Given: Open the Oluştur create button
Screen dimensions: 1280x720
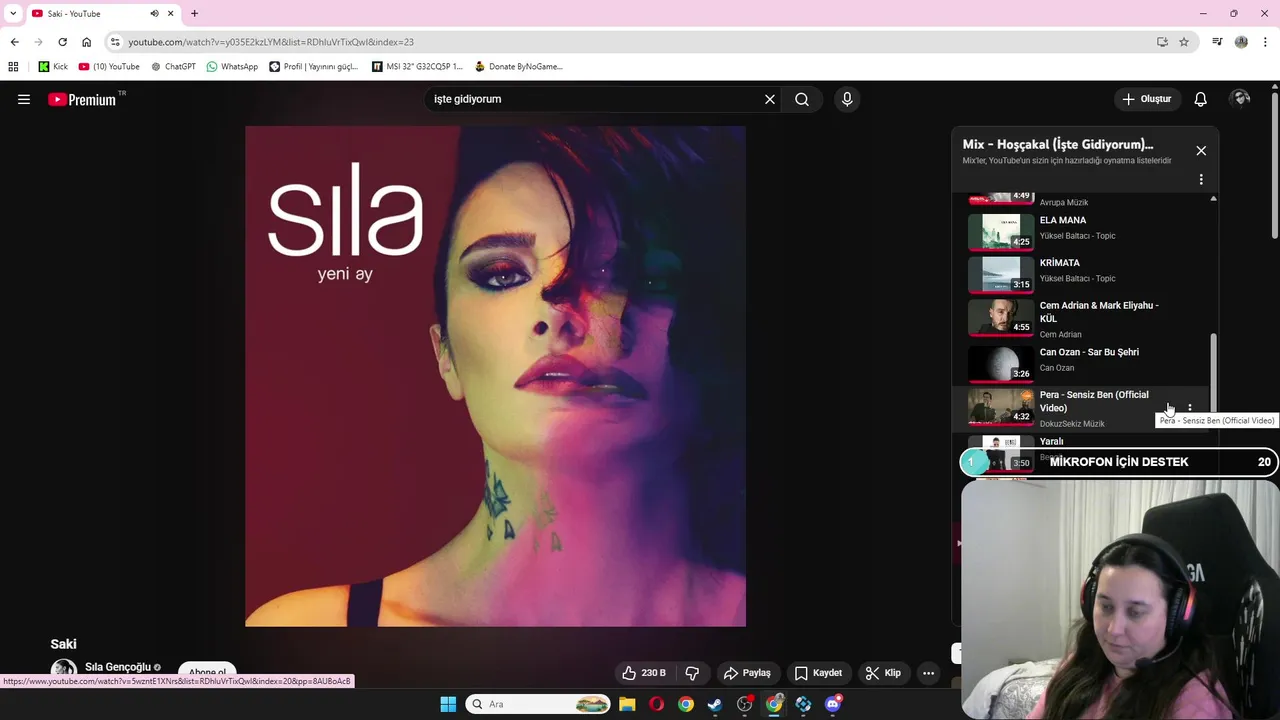Looking at the screenshot, I should point(1146,99).
